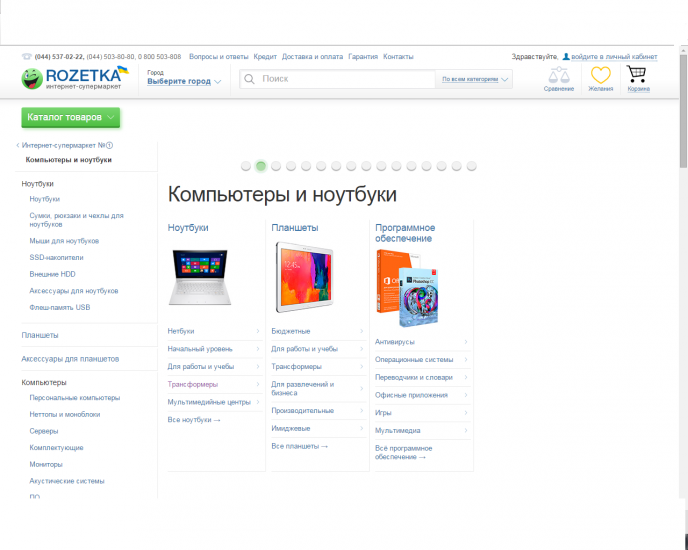The width and height of the screenshot is (688, 550).
Task: Click the arrow next to Нетбуки
Action: coord(258,331)
